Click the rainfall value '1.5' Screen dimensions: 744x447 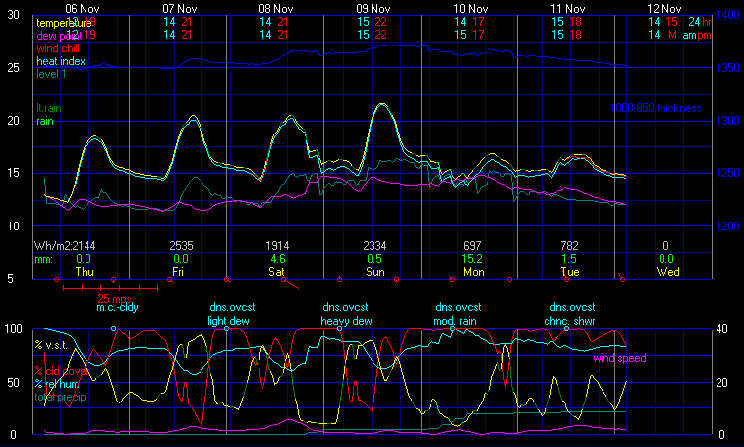[x=569, y=259]
